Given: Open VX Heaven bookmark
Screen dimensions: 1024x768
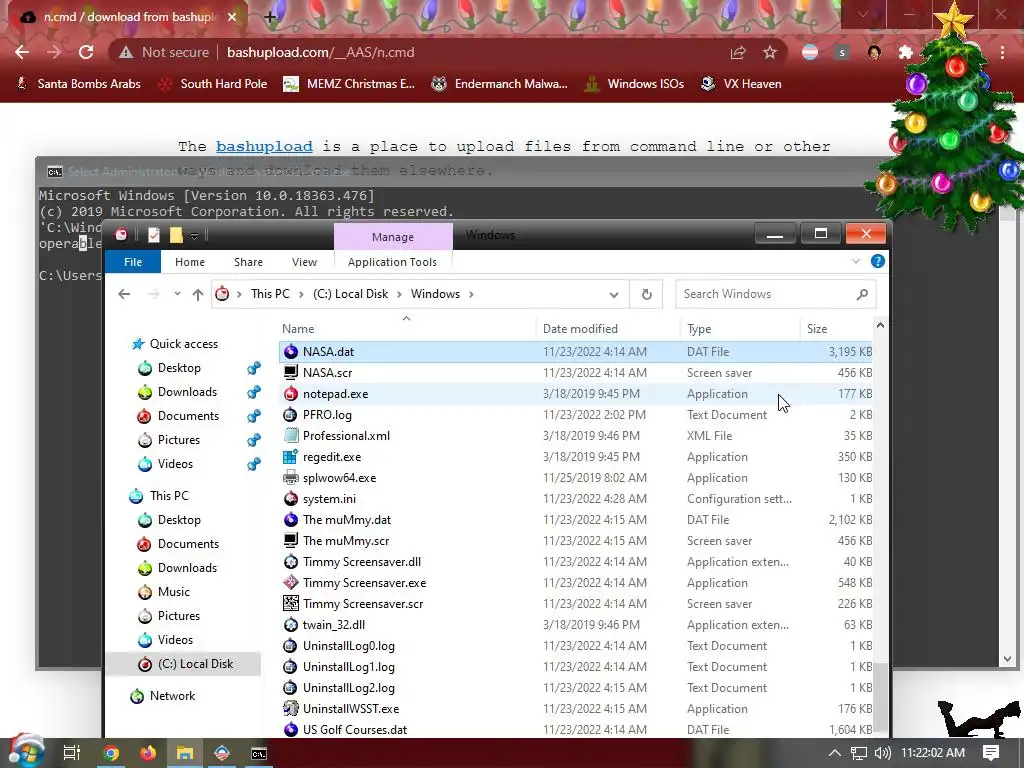Looking at the screenshot, I should (x=741, y=84).
